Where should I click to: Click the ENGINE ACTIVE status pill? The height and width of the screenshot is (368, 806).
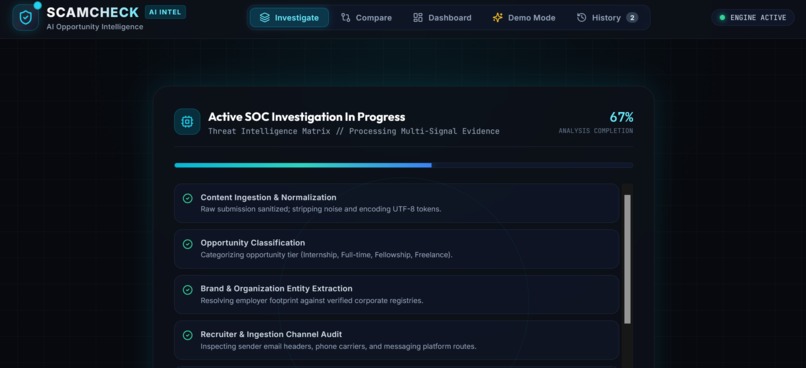coord(753,17)
